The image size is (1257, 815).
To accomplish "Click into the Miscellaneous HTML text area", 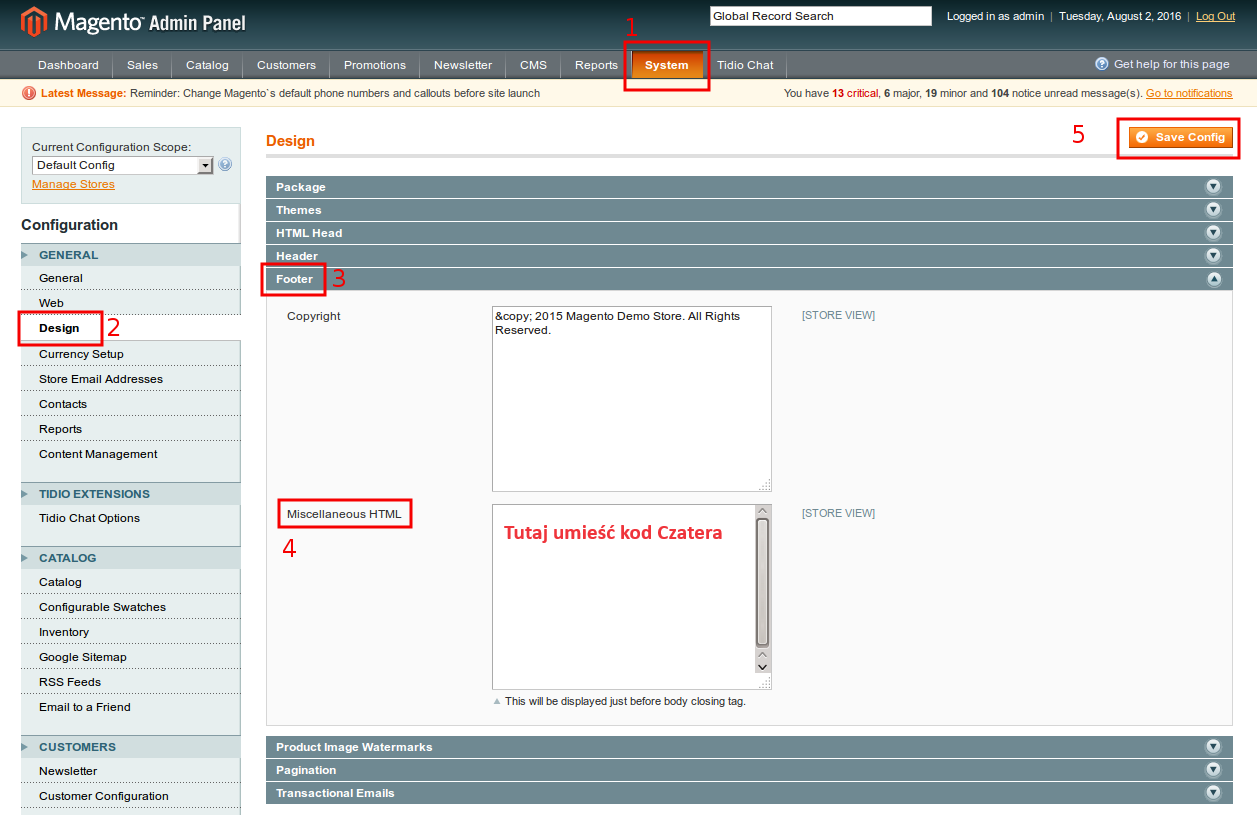I will coord(624,597).
